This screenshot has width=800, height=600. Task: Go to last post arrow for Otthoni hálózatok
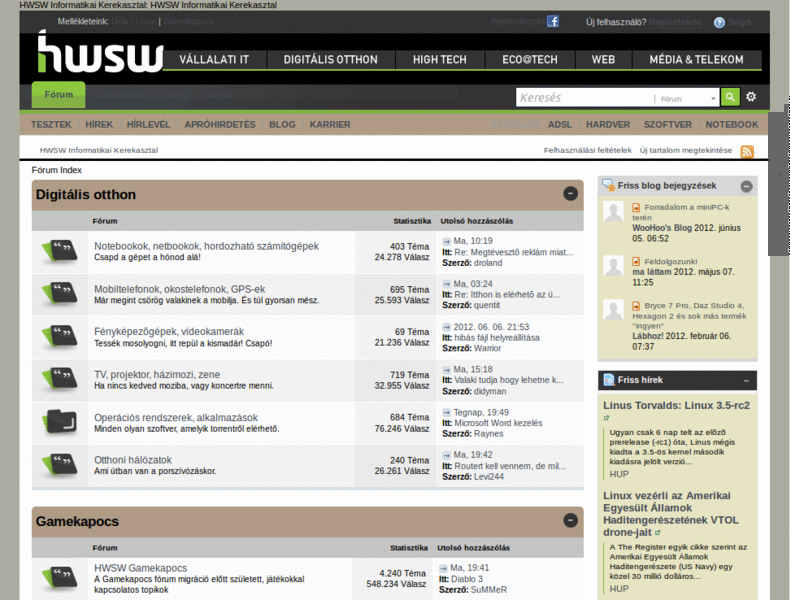pos(446,455)
